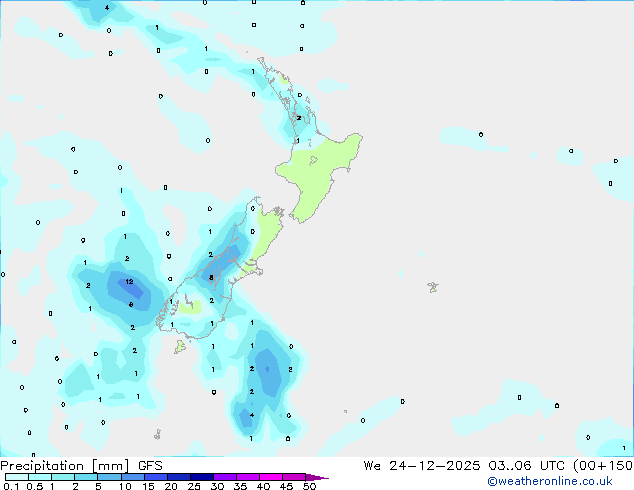Click the '25' legend scale label
This screenshot has width=634, height=490.
point(194,486)
